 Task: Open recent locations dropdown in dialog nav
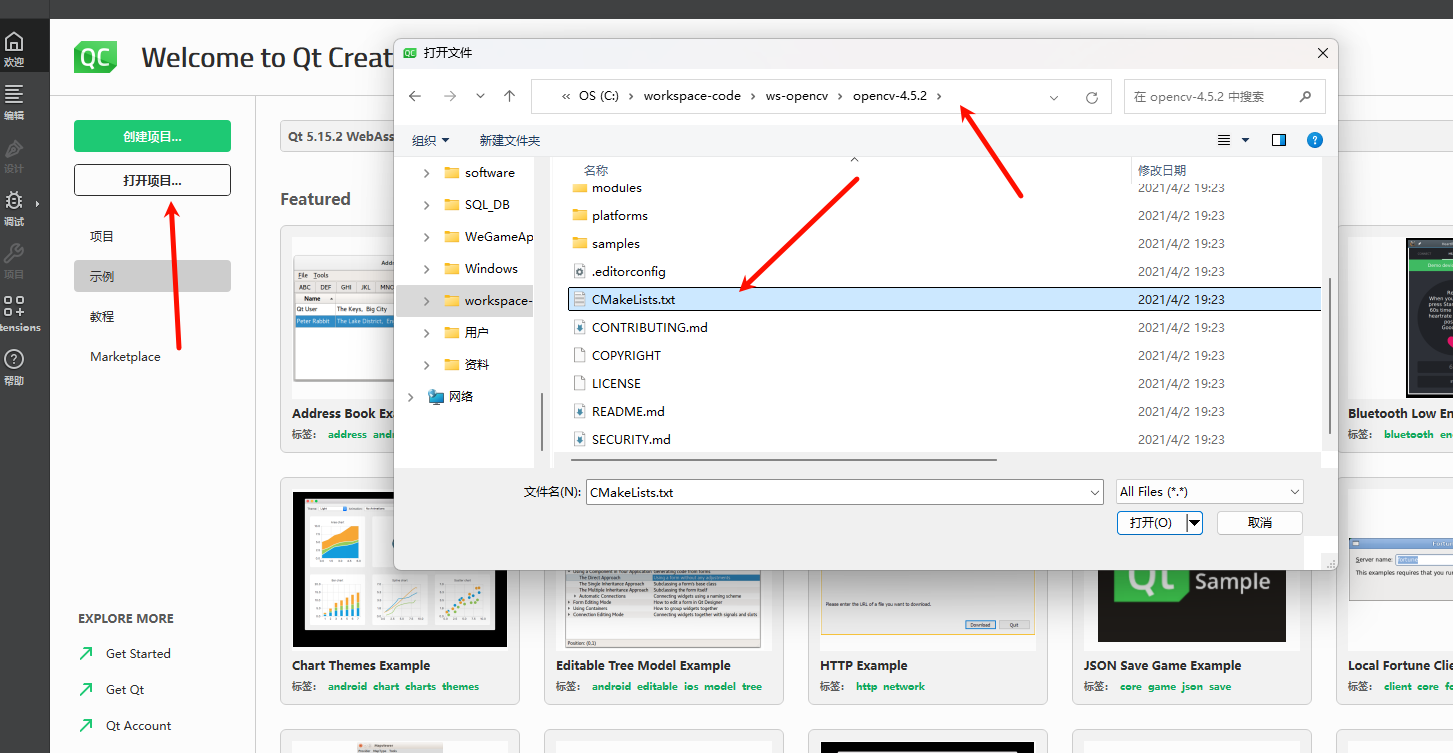pyautogui.click(x=480, y=96)
